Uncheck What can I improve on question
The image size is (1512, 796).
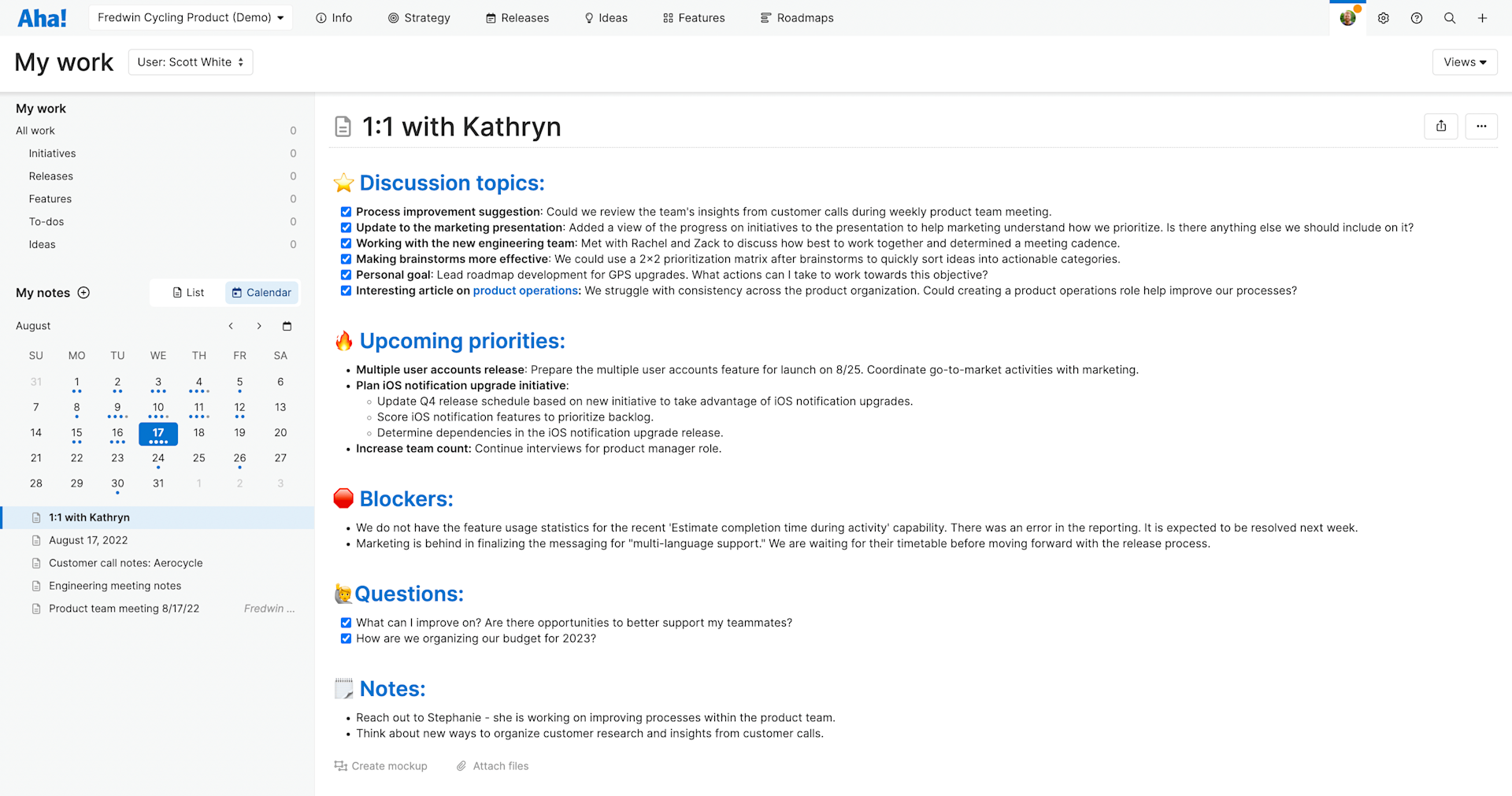click(346, 623)
